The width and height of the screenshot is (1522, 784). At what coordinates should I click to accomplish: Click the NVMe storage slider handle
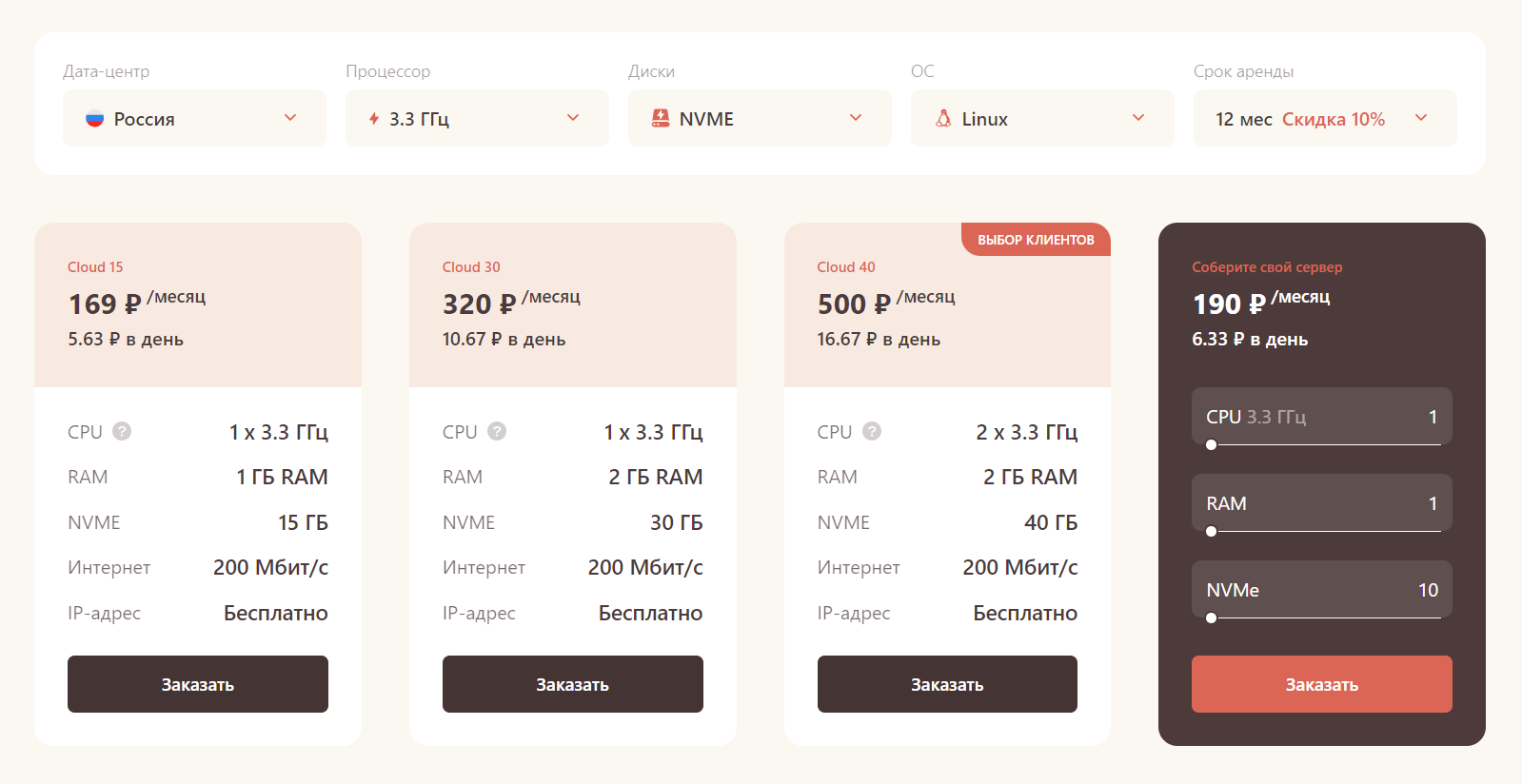click(1211, 617)
